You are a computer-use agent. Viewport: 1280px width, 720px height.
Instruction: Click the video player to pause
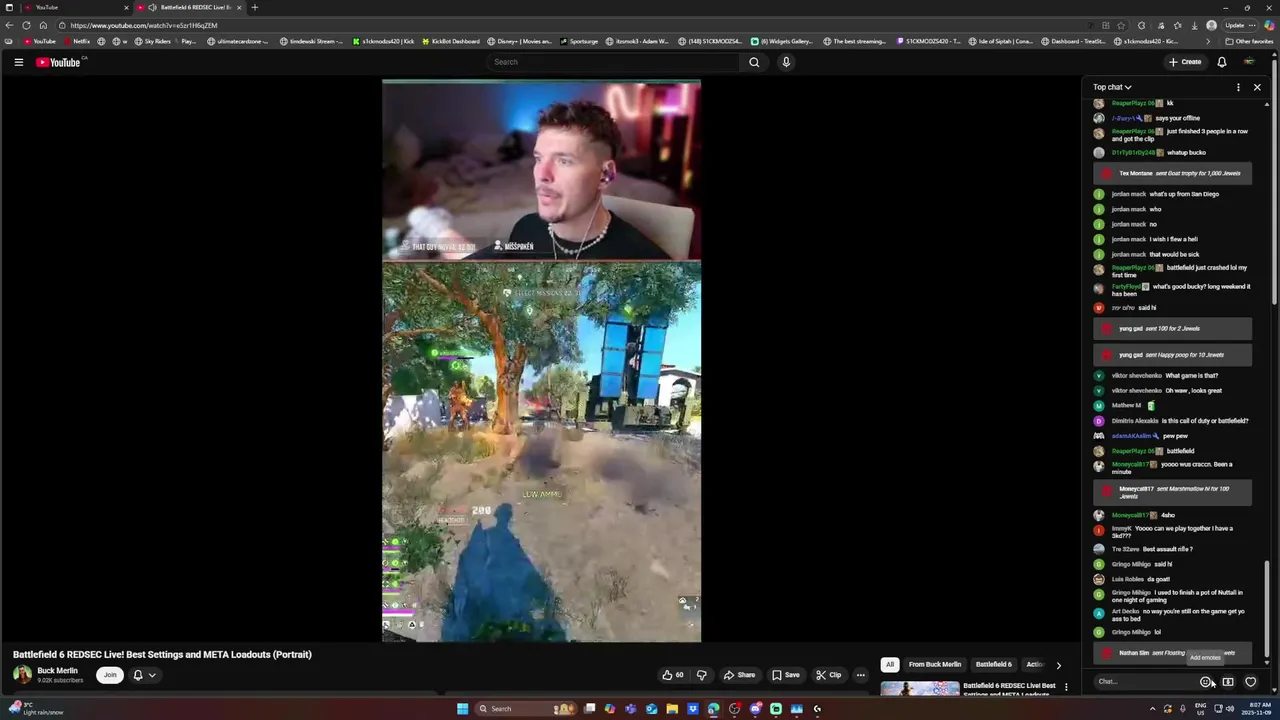(541, 361)
